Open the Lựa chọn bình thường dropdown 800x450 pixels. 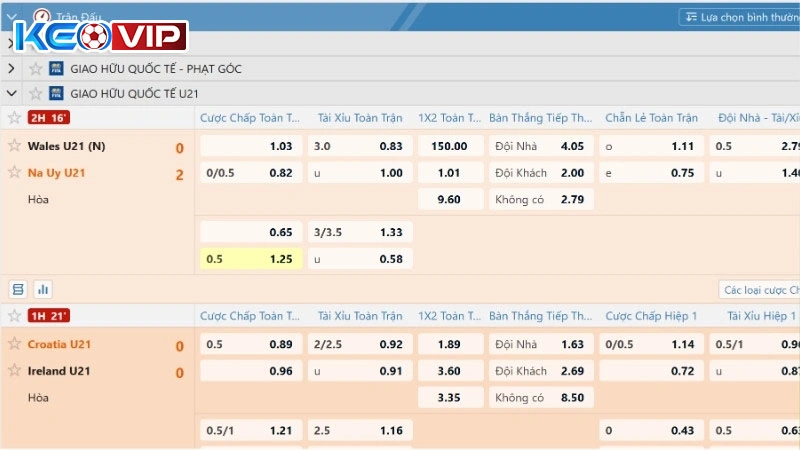pos(740,17)
